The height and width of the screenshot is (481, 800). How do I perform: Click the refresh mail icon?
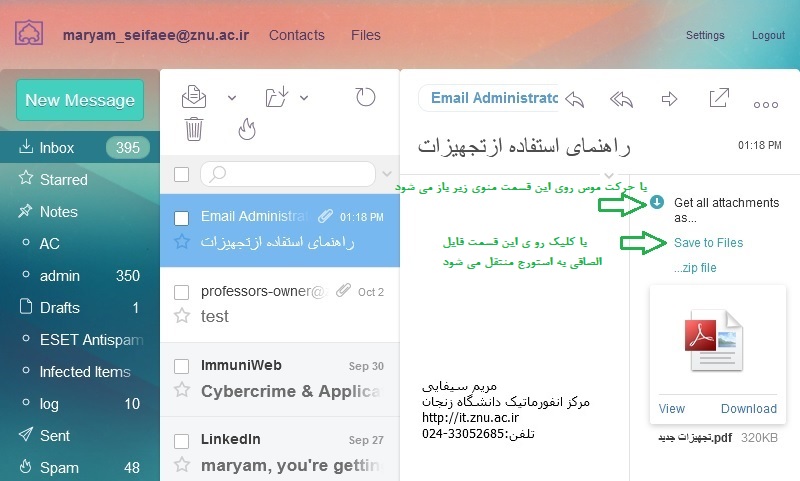click(365, 97)
